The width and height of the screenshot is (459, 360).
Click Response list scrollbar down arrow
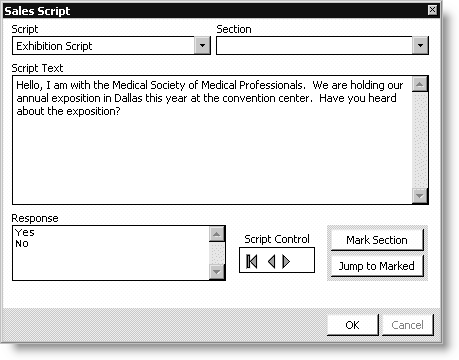click(x=217, y=272)
